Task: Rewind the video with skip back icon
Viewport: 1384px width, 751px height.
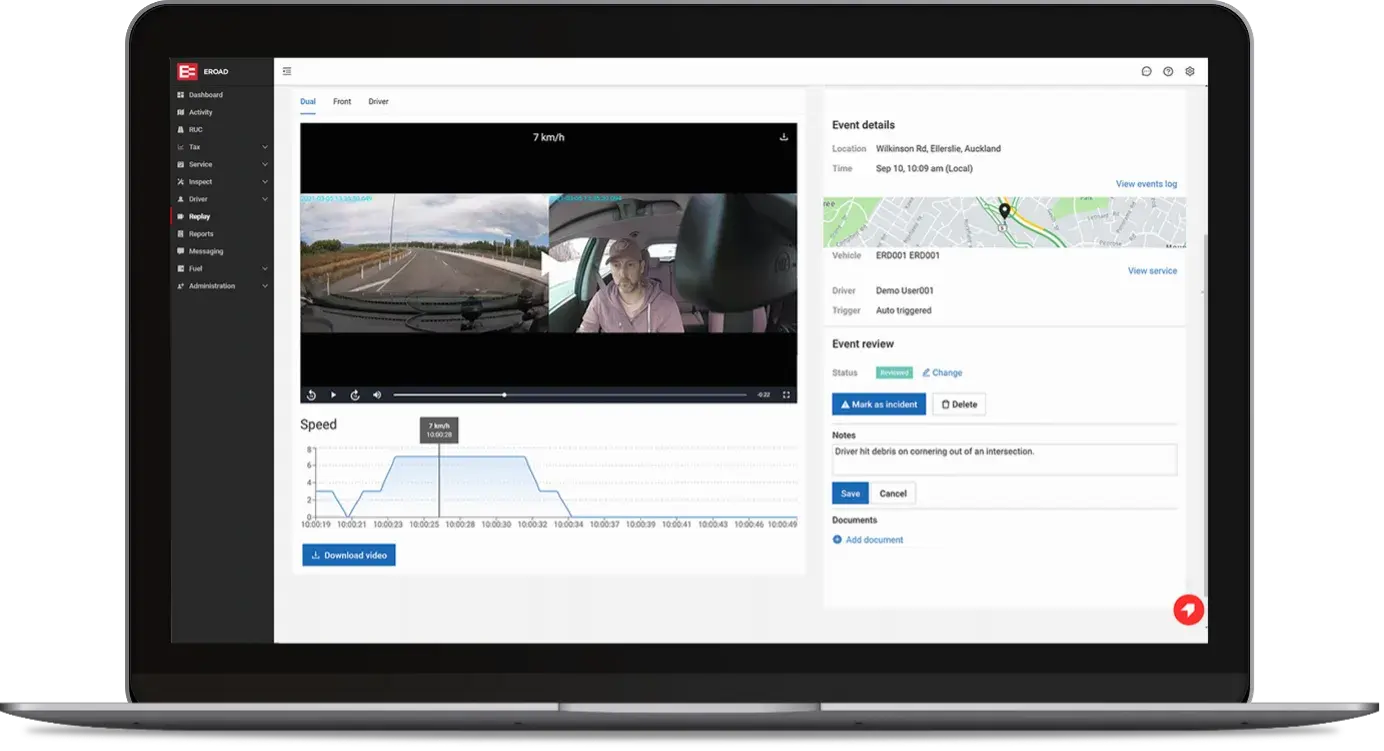Action: (x=312, y=395)
